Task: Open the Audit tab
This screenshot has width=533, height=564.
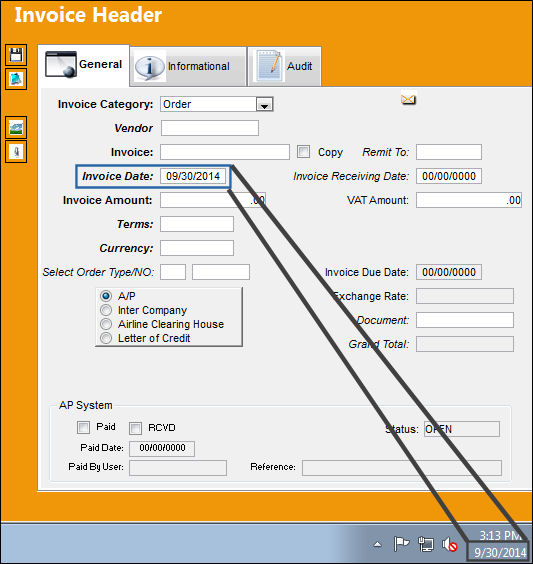Action: coord(284,66)
